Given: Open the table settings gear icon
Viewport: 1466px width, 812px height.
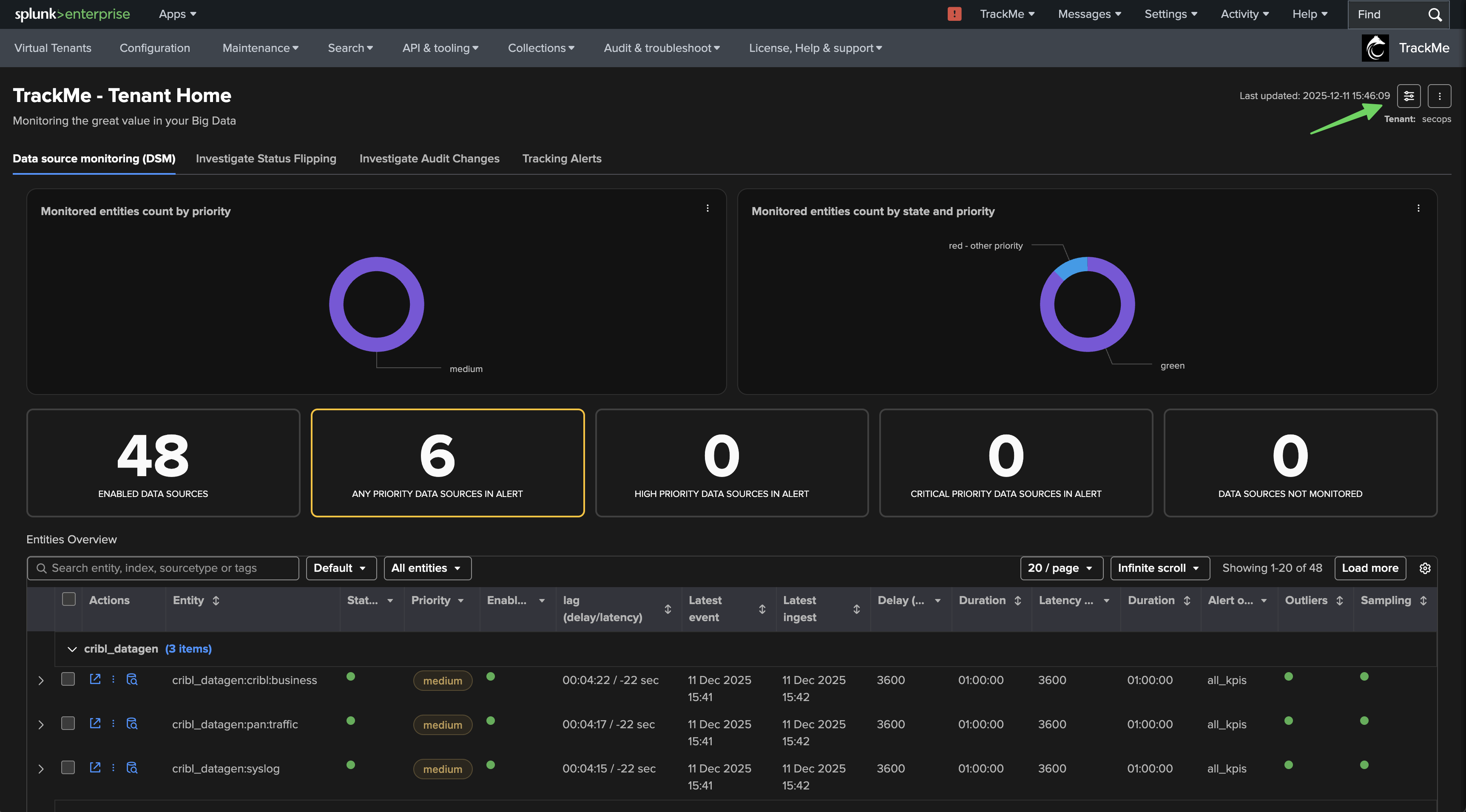Looking at the screenshot, I should click(1424, 568).
